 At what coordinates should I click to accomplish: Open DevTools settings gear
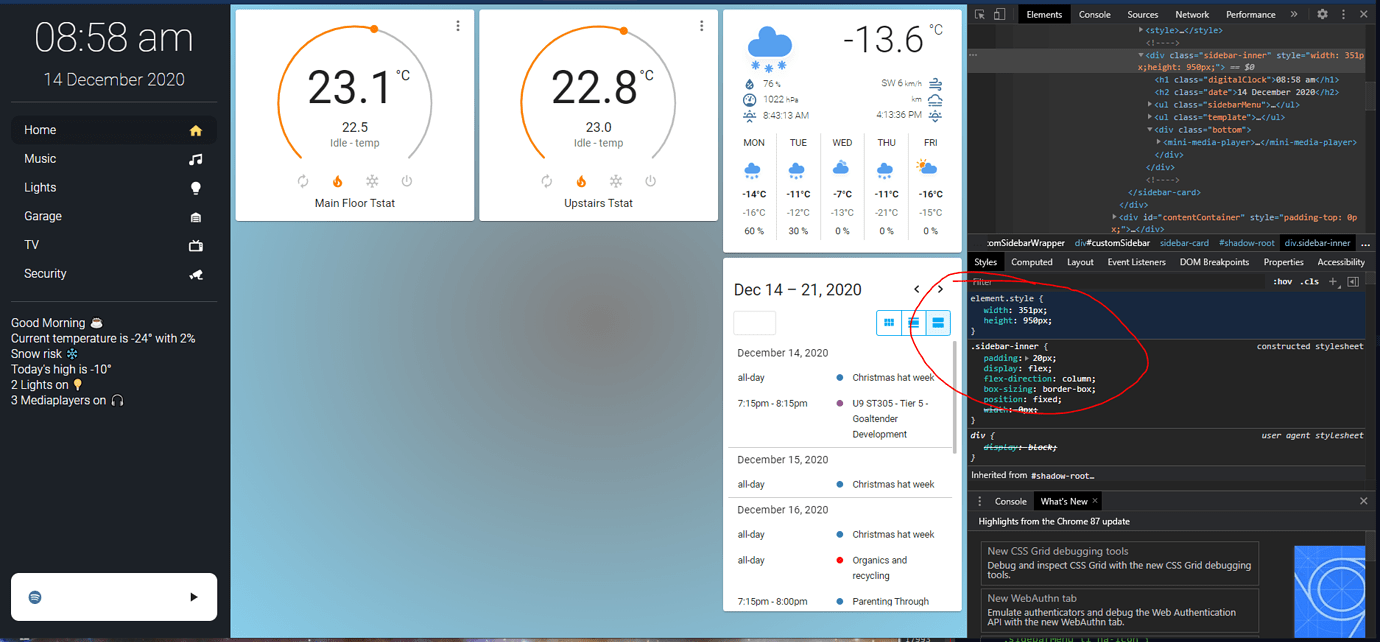pos(1322,14)
